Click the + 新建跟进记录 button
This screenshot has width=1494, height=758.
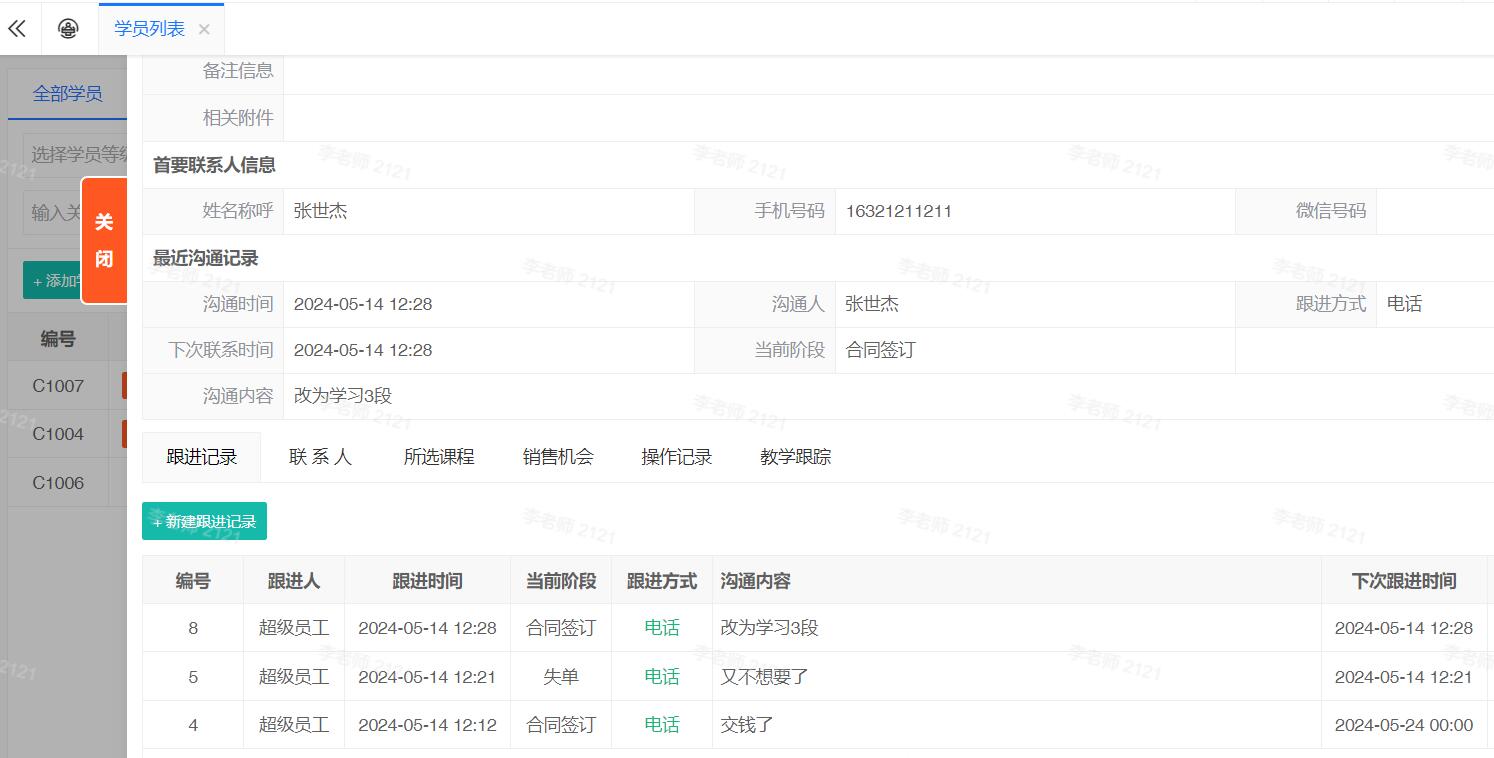pos(204,521)
